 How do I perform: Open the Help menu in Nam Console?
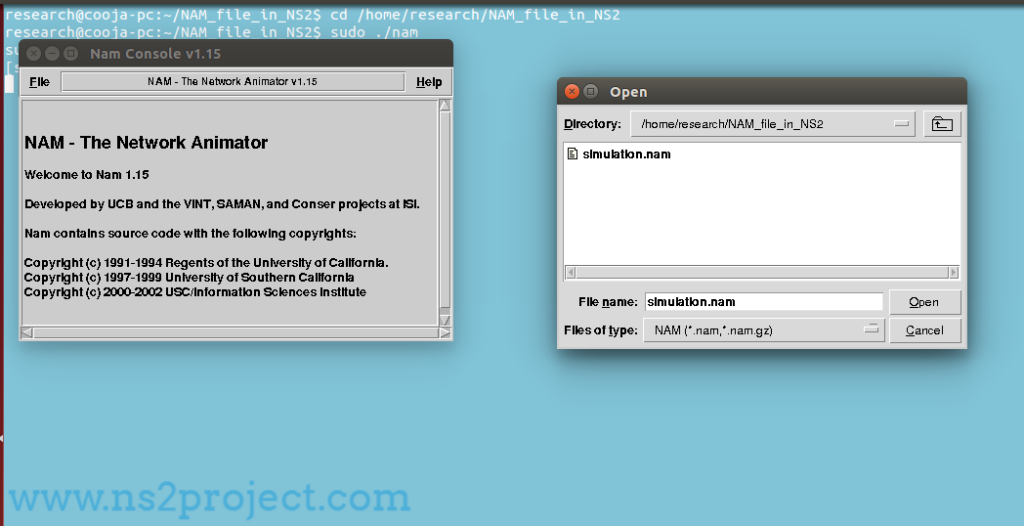429,82
